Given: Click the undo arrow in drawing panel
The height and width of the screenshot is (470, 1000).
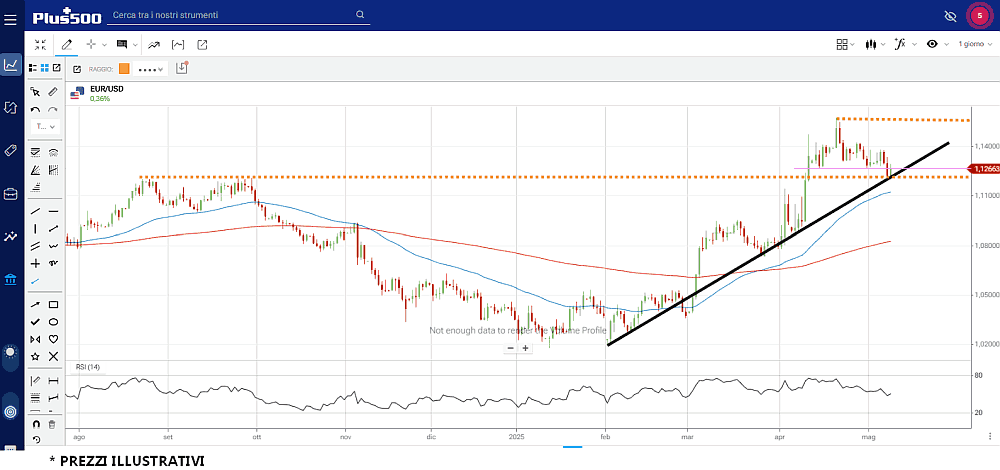Looking at the screenshot, I should point(36,110).
